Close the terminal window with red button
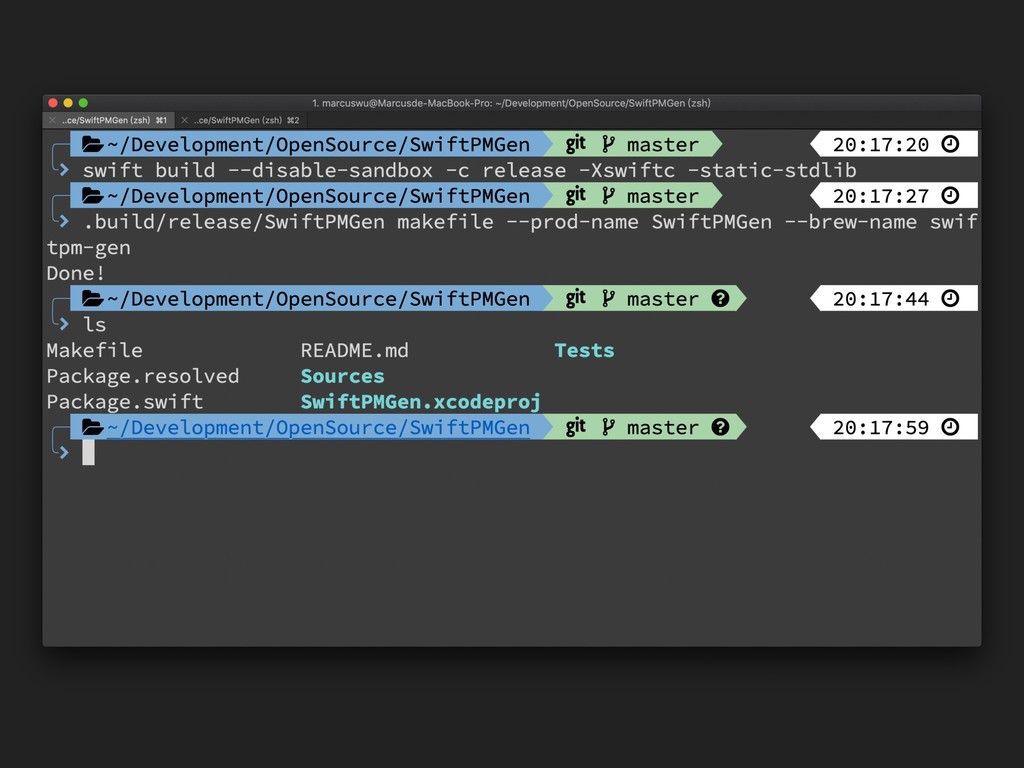This screenshot has height=768, width=1024. [x=53, y=103]
